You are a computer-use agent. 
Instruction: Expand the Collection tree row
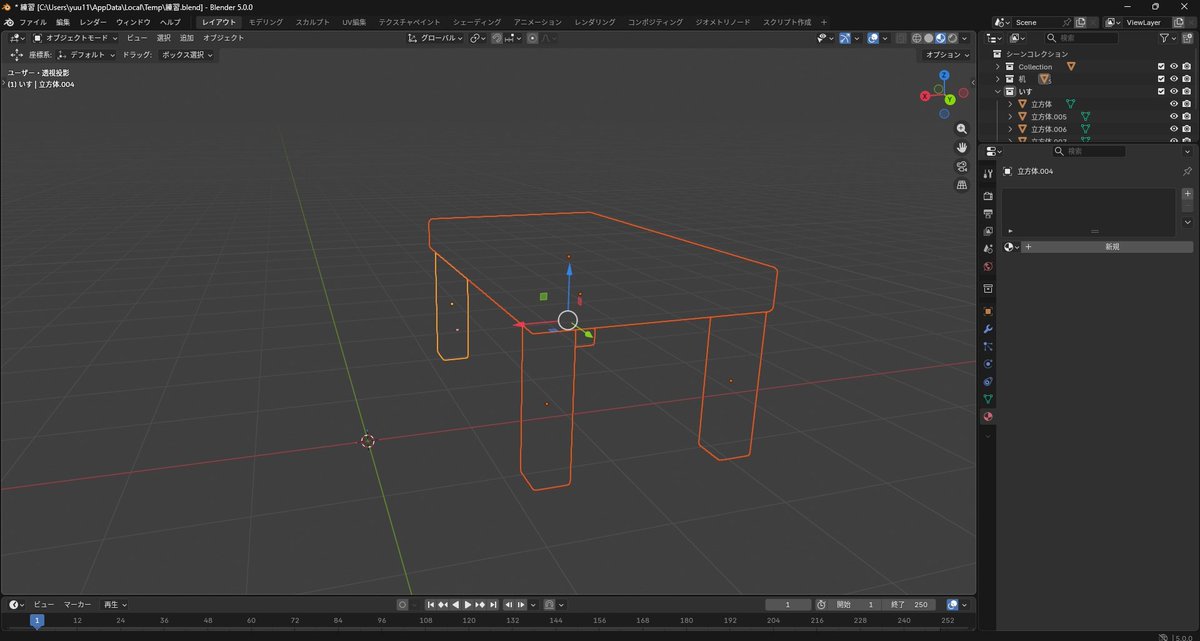(x=997, y=66)
